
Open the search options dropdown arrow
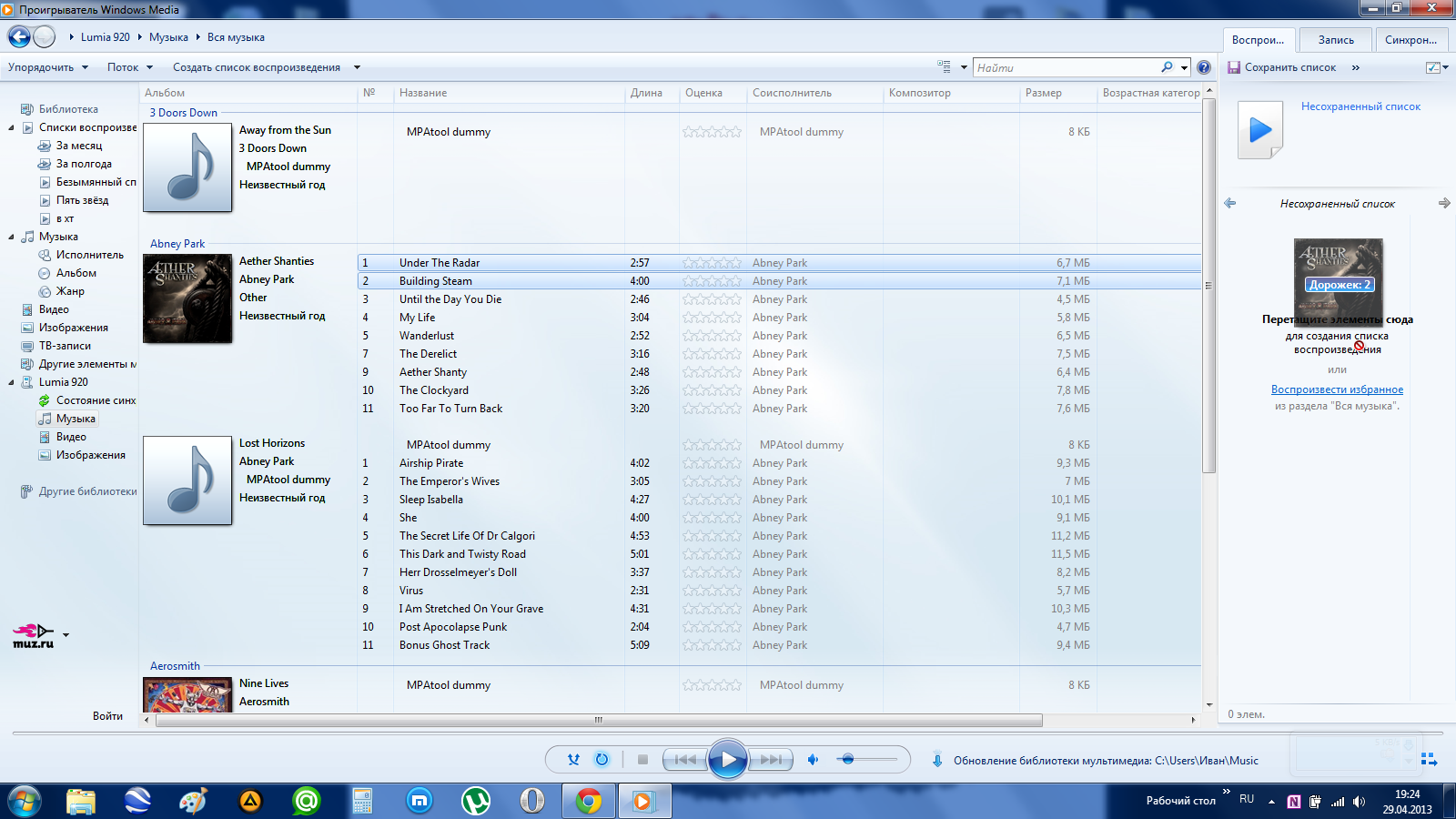pos(1184,67)
